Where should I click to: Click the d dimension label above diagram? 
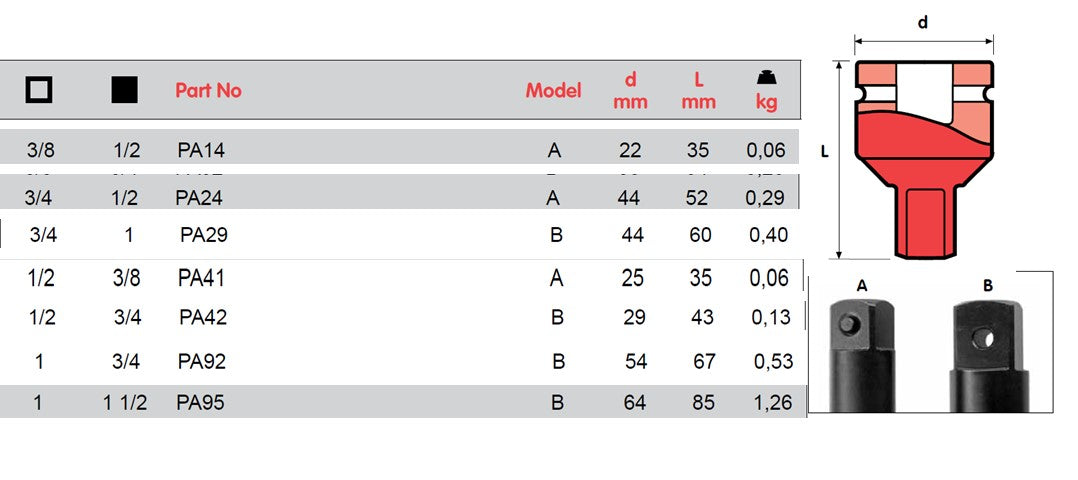click(x=923, y=22)
